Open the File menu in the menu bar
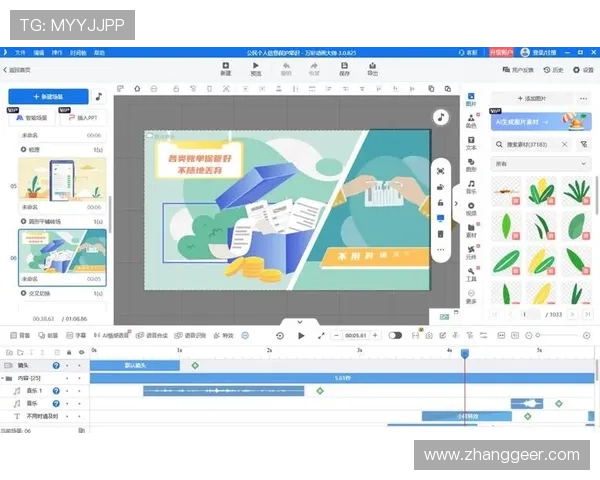Viewport: 600px width, 480px height. pyautogui.click(x=20, y=51)
